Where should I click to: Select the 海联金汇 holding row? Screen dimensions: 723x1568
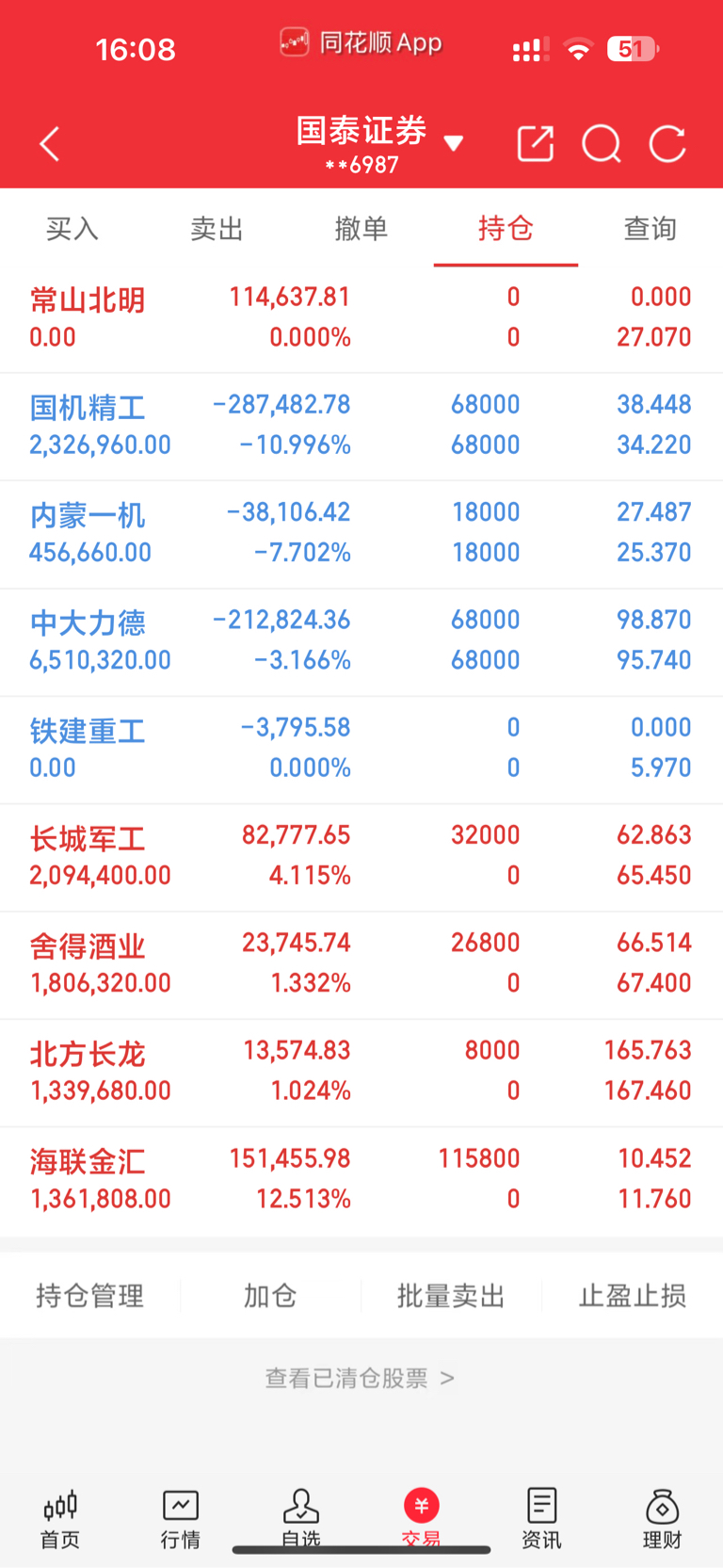pos(361,1181)
